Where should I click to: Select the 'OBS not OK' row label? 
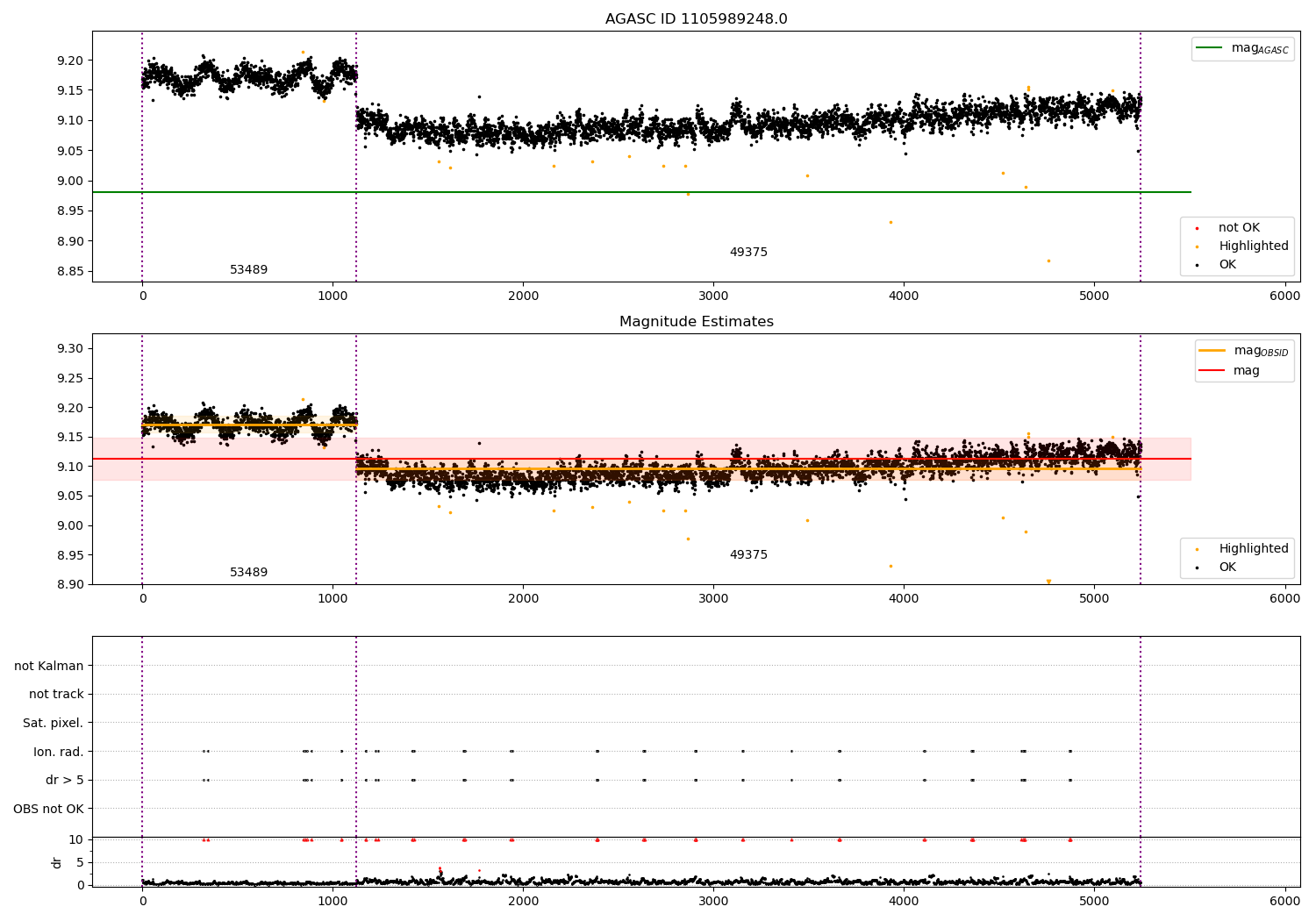[x=48, y=809]
